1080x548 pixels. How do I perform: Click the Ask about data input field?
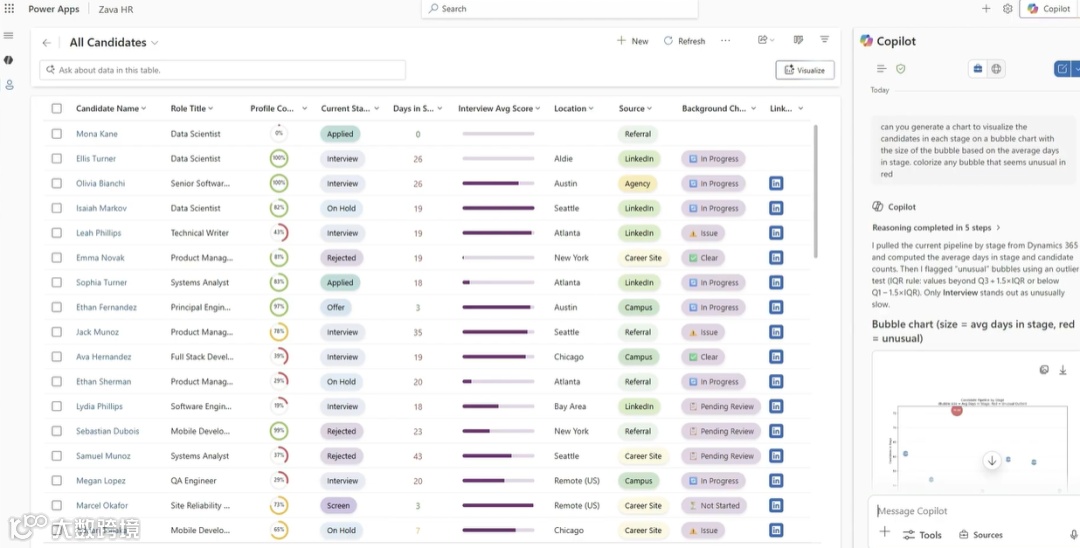222,70
